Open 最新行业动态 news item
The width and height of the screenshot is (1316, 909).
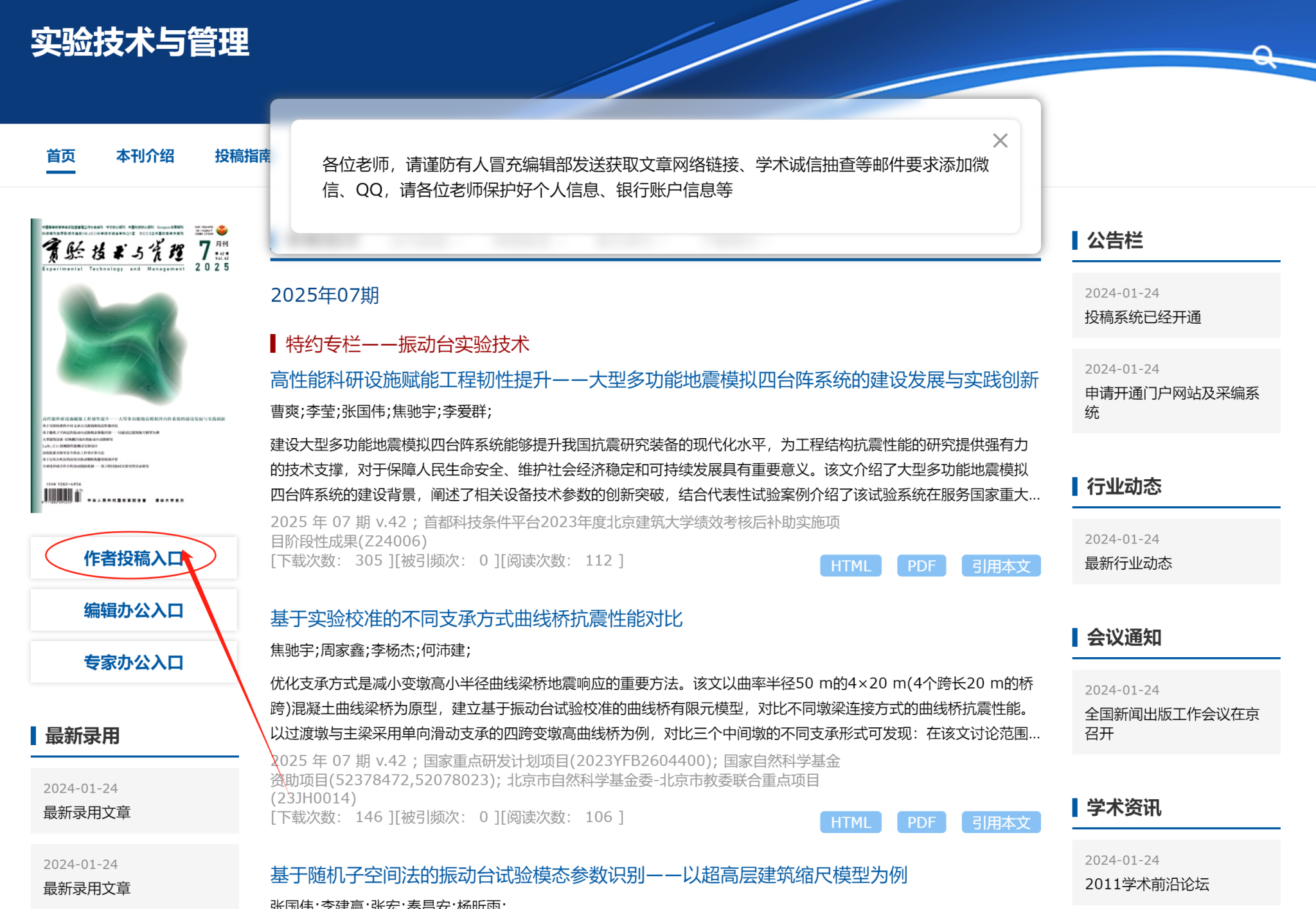pos(1128,563)
